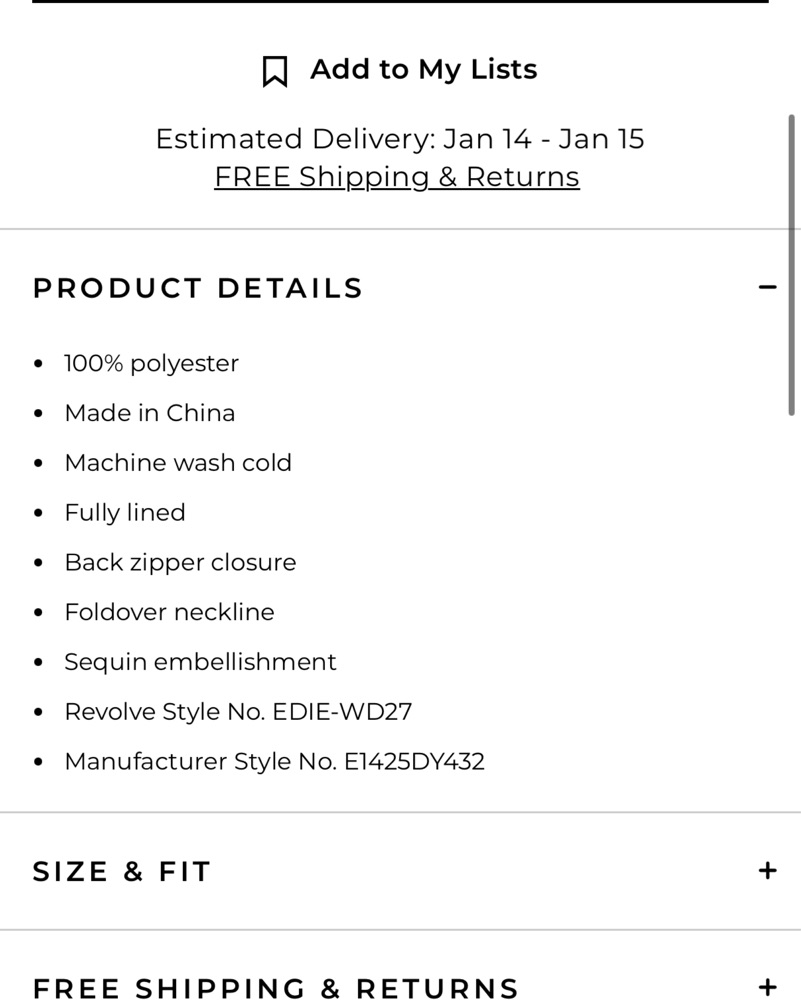This screenshot has width=801, height=1000.
Task: Open FREE SHIPPING & RETURNS section heading
Action: [x=276, y=988]
